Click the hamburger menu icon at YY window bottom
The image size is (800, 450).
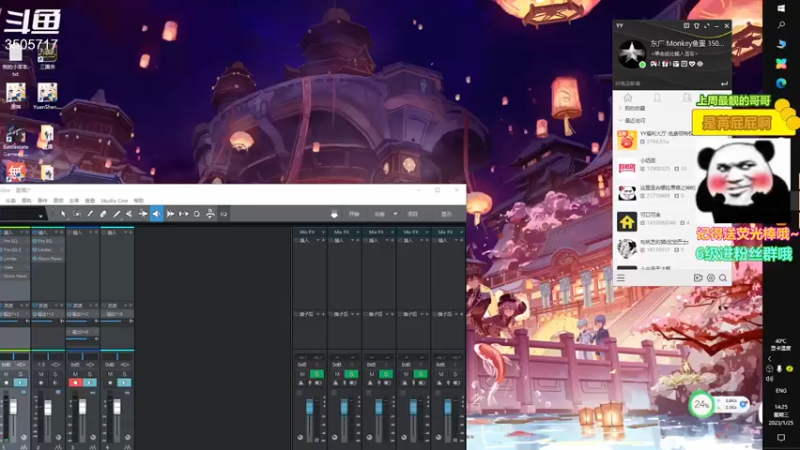click(621, 278)
